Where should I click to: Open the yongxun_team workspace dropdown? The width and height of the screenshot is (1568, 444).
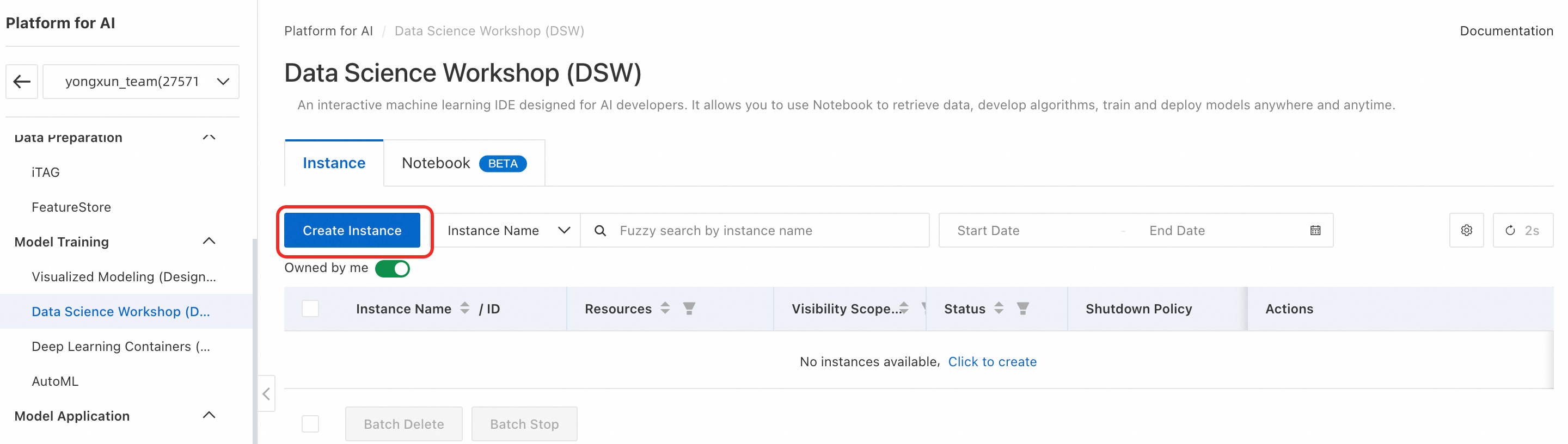[141, 82]
